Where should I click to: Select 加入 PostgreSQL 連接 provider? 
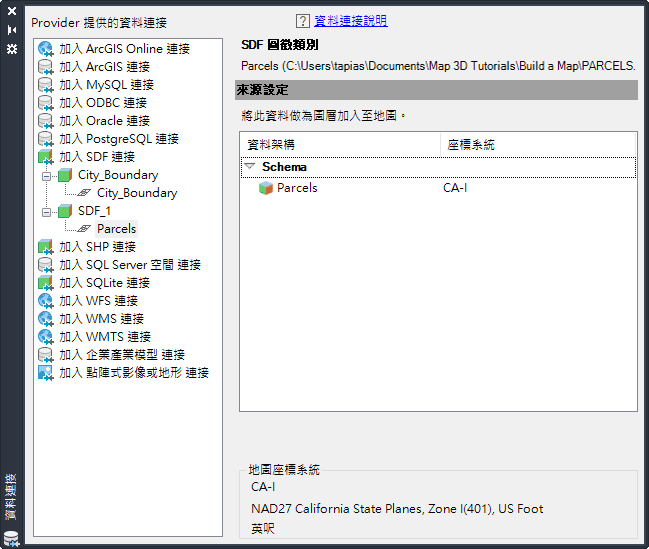(119, 139)
